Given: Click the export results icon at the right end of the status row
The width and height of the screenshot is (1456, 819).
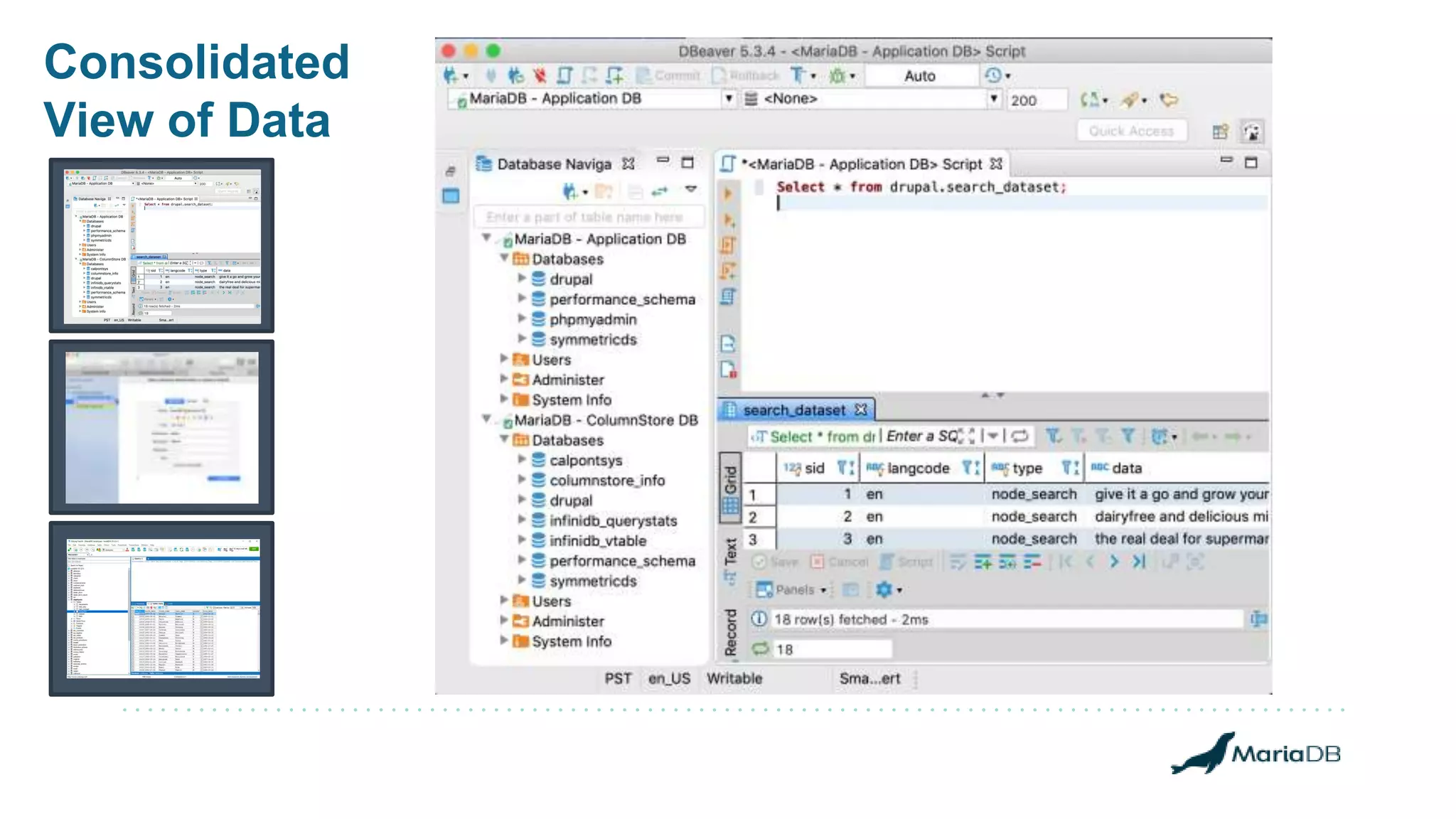Looking at the screenshot, I should click(x=1258, y=619).
